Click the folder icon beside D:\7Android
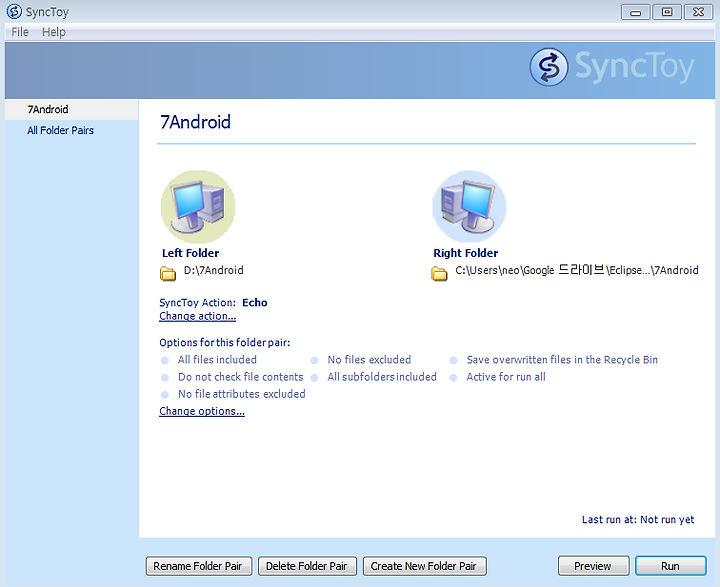The width and height of the screenshot is (720, 587). click(x=168, y=273)
